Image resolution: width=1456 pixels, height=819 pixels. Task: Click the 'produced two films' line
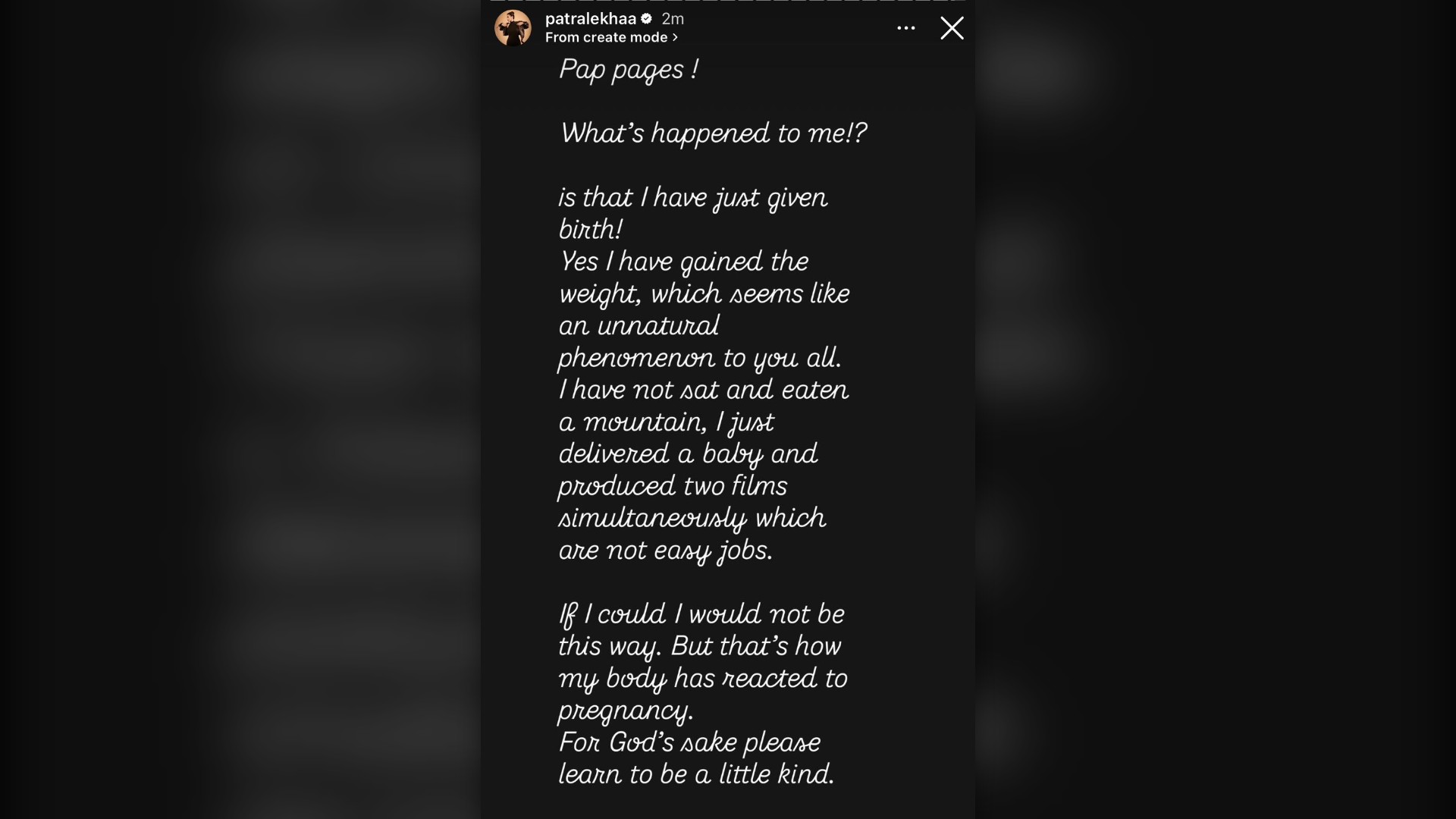673,486
